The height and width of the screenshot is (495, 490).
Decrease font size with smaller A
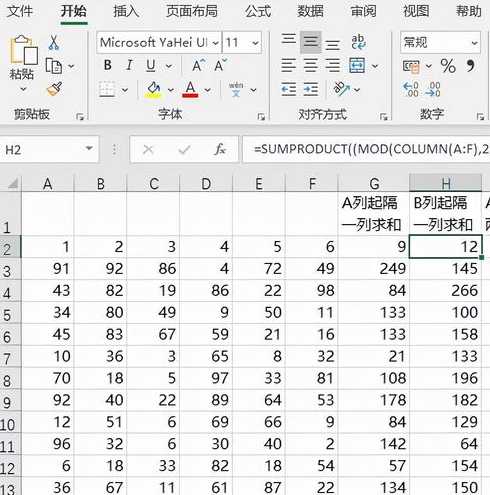point(220,65)
